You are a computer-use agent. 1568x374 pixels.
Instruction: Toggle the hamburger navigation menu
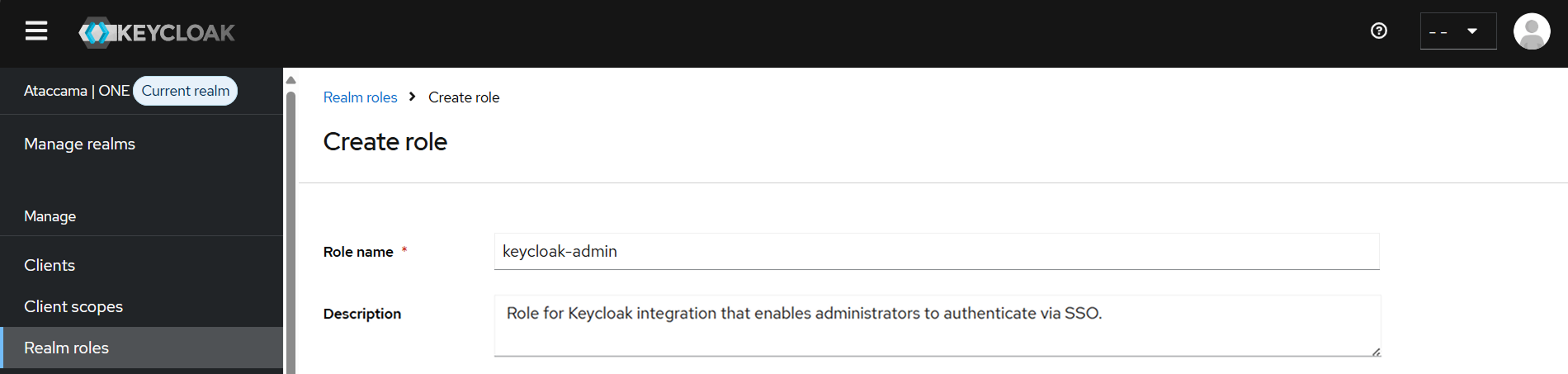point(36,31)
